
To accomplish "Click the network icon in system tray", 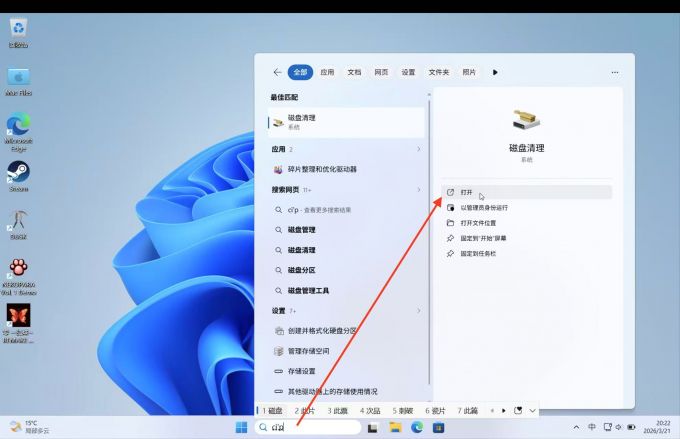I will 608,427.
